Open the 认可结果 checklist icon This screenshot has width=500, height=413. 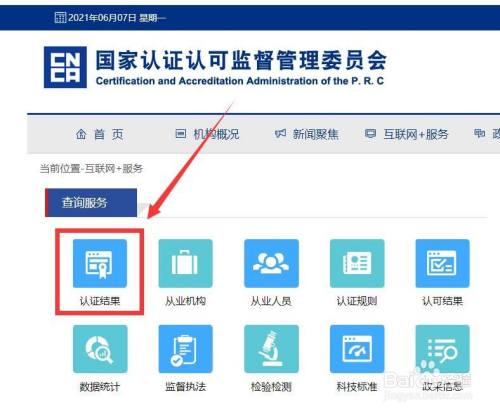point(442,263)
